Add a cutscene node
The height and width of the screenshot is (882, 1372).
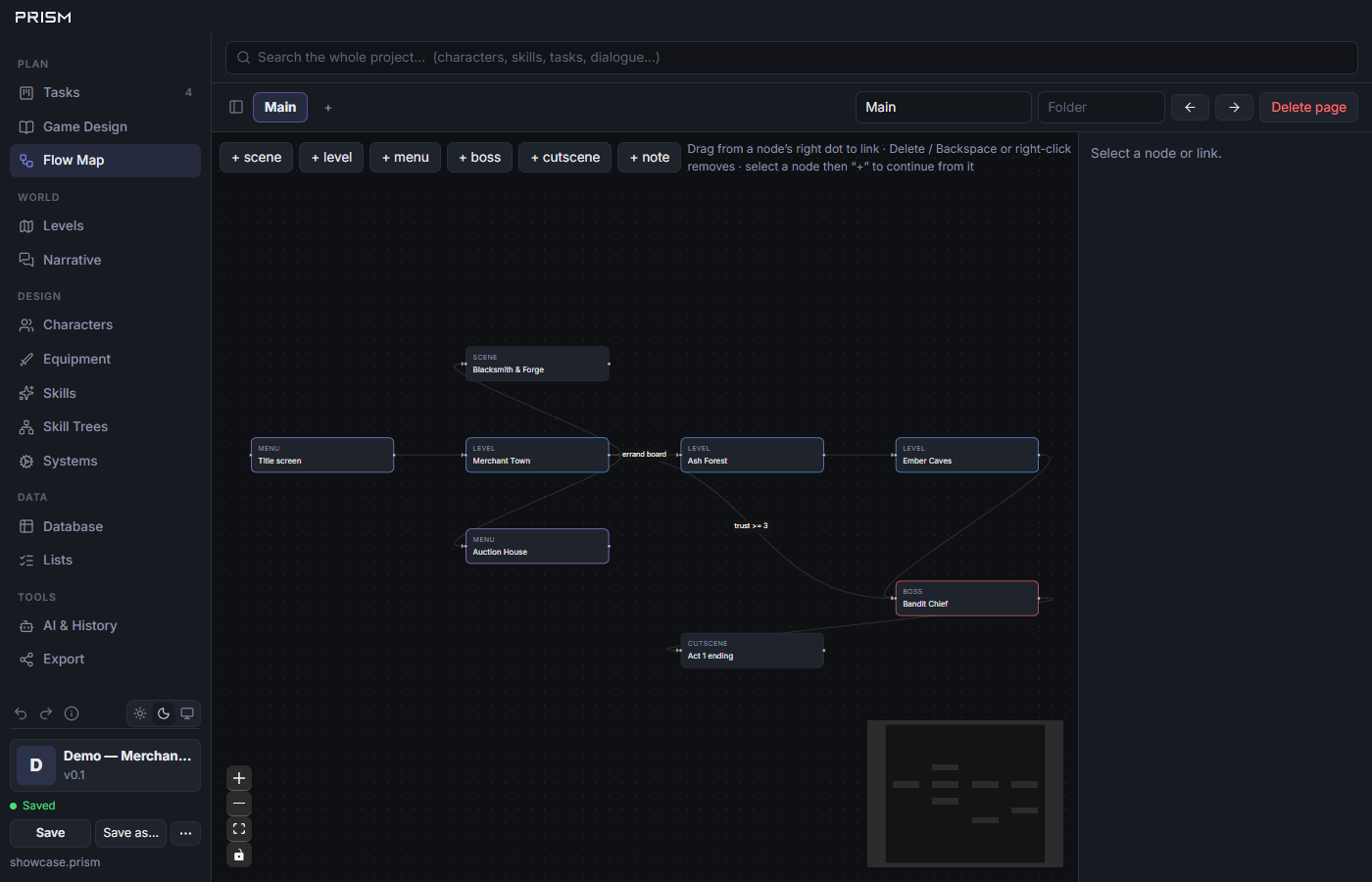click(x=565, y=157)
